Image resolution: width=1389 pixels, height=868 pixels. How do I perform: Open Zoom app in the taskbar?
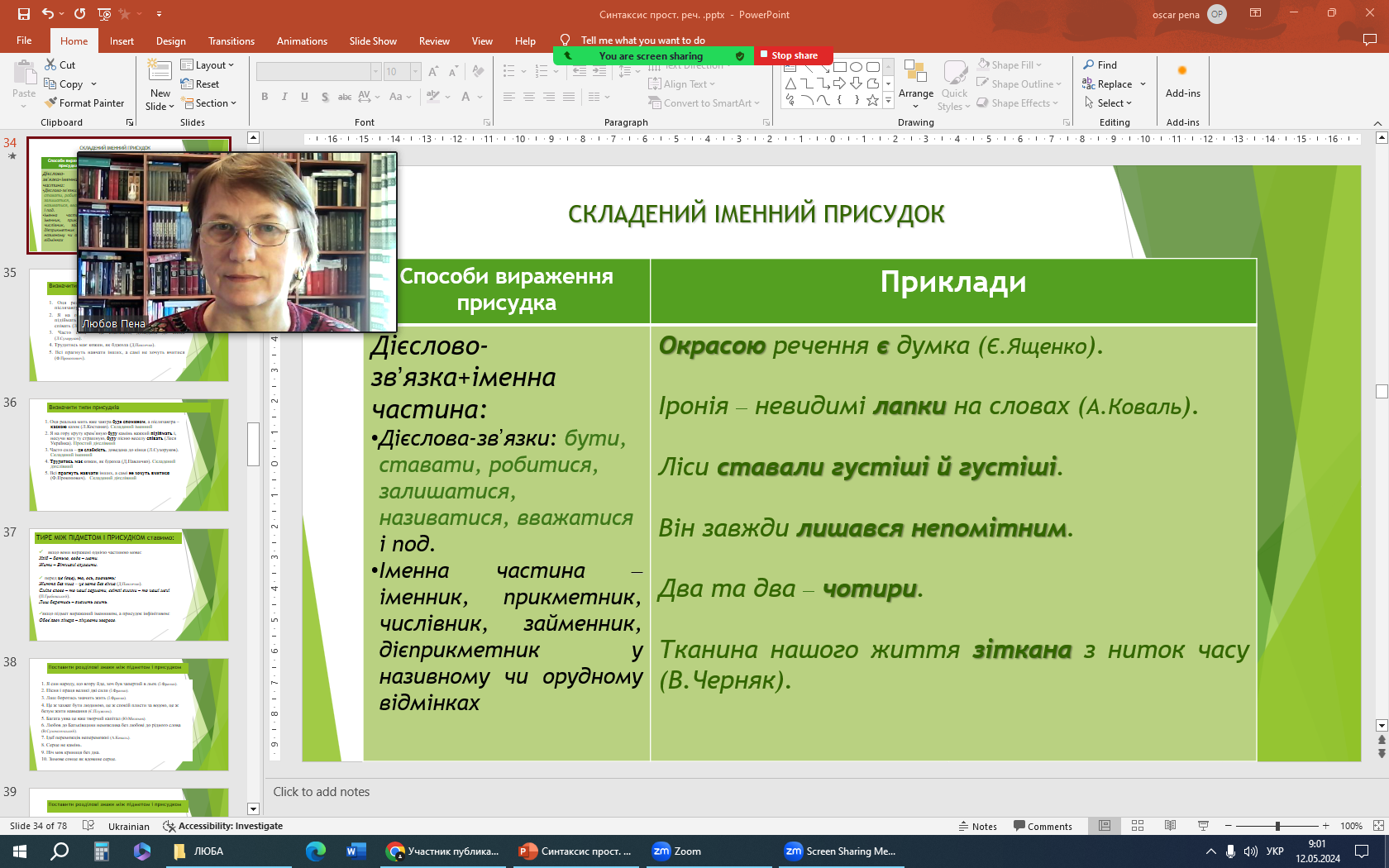click(677, 851)
